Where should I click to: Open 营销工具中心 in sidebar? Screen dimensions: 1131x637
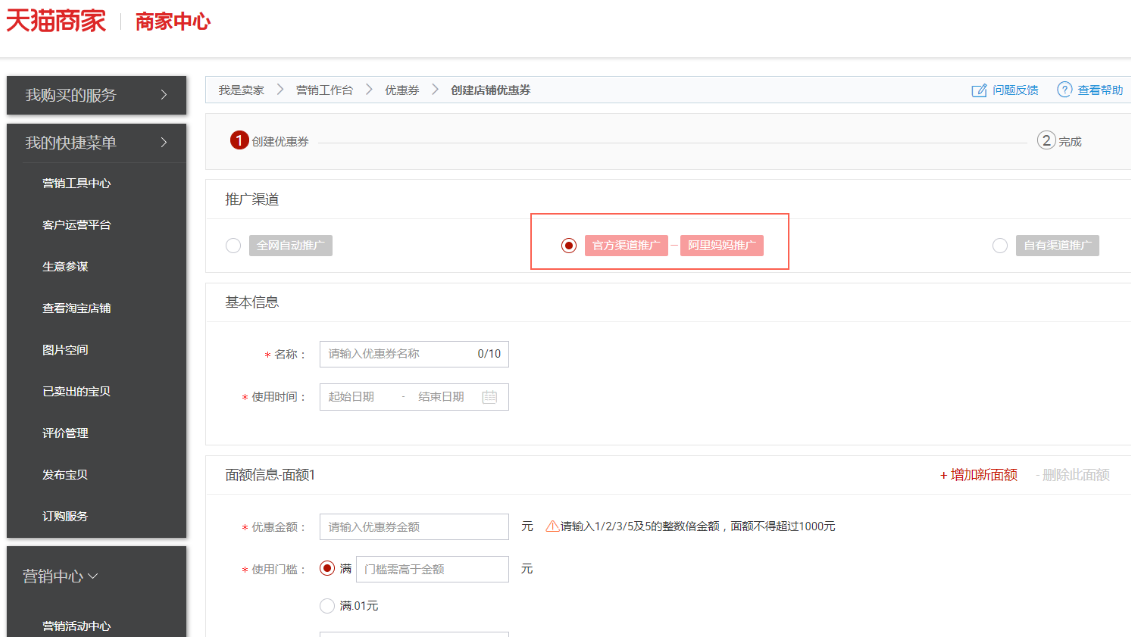click(76, 183)
